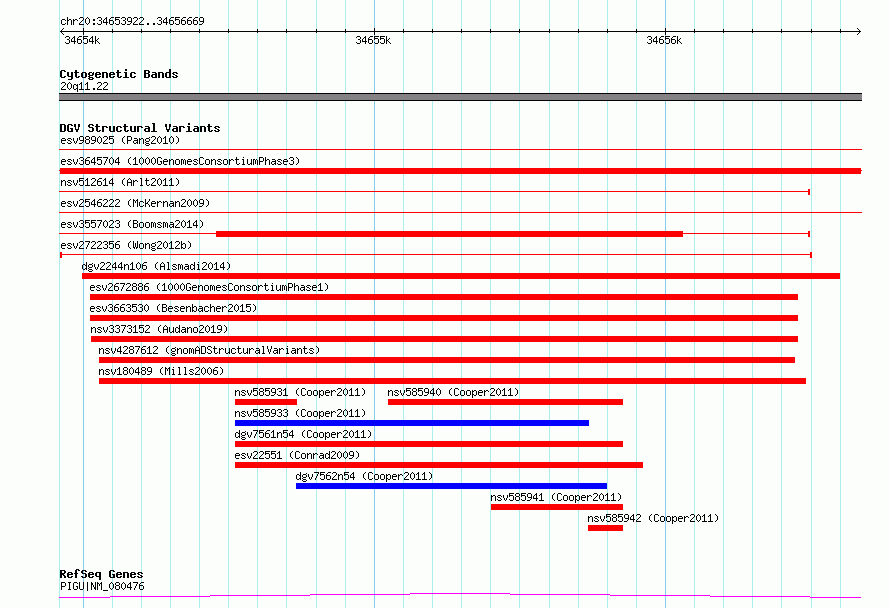Click the nsv585942 (Cooper2011) text label
Viewport: 890px width, 608px height.
653,518
